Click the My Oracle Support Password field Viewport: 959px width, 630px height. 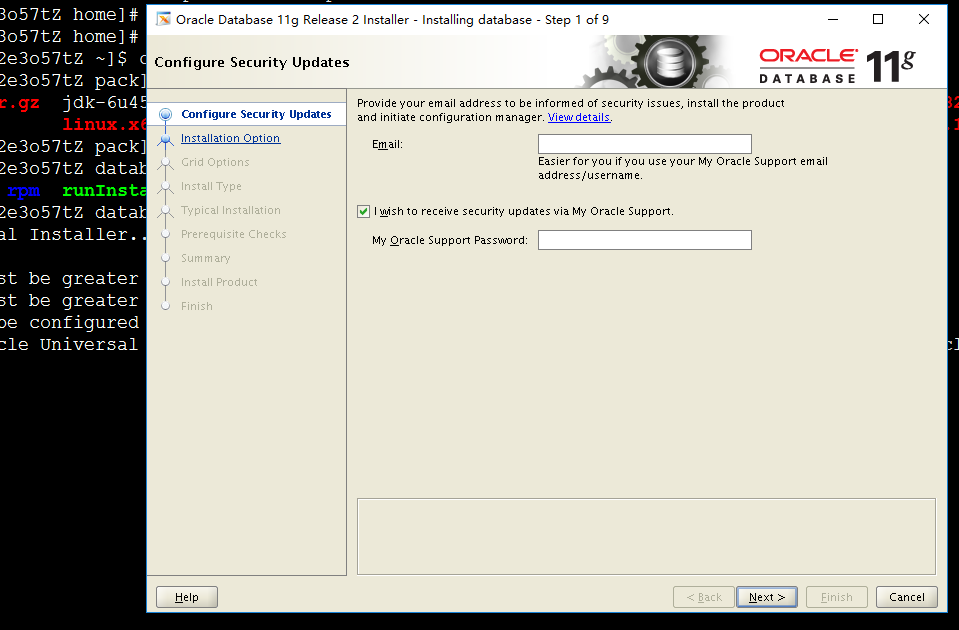[645, 240]
